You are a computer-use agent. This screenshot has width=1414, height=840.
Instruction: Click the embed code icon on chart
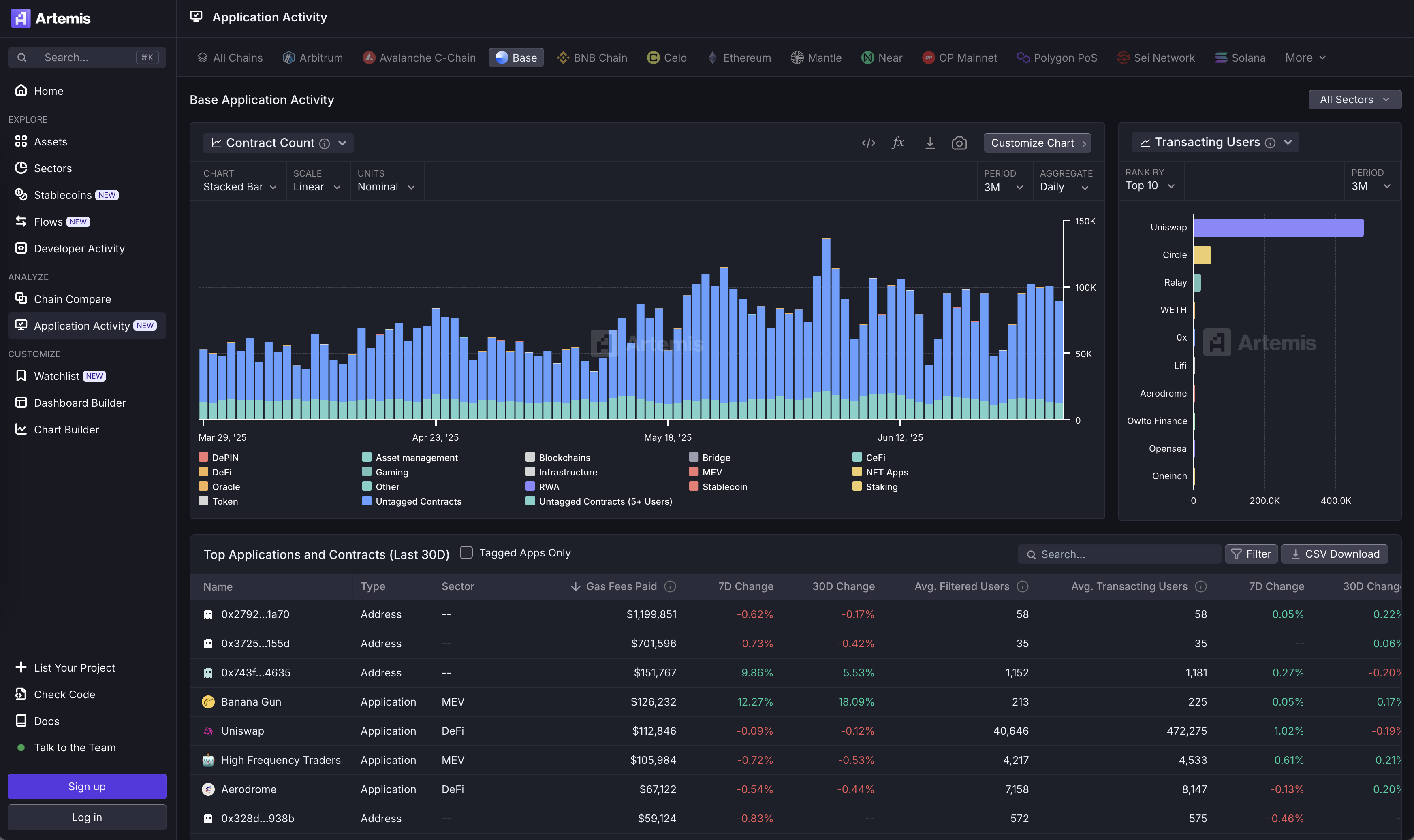[868, 143]
